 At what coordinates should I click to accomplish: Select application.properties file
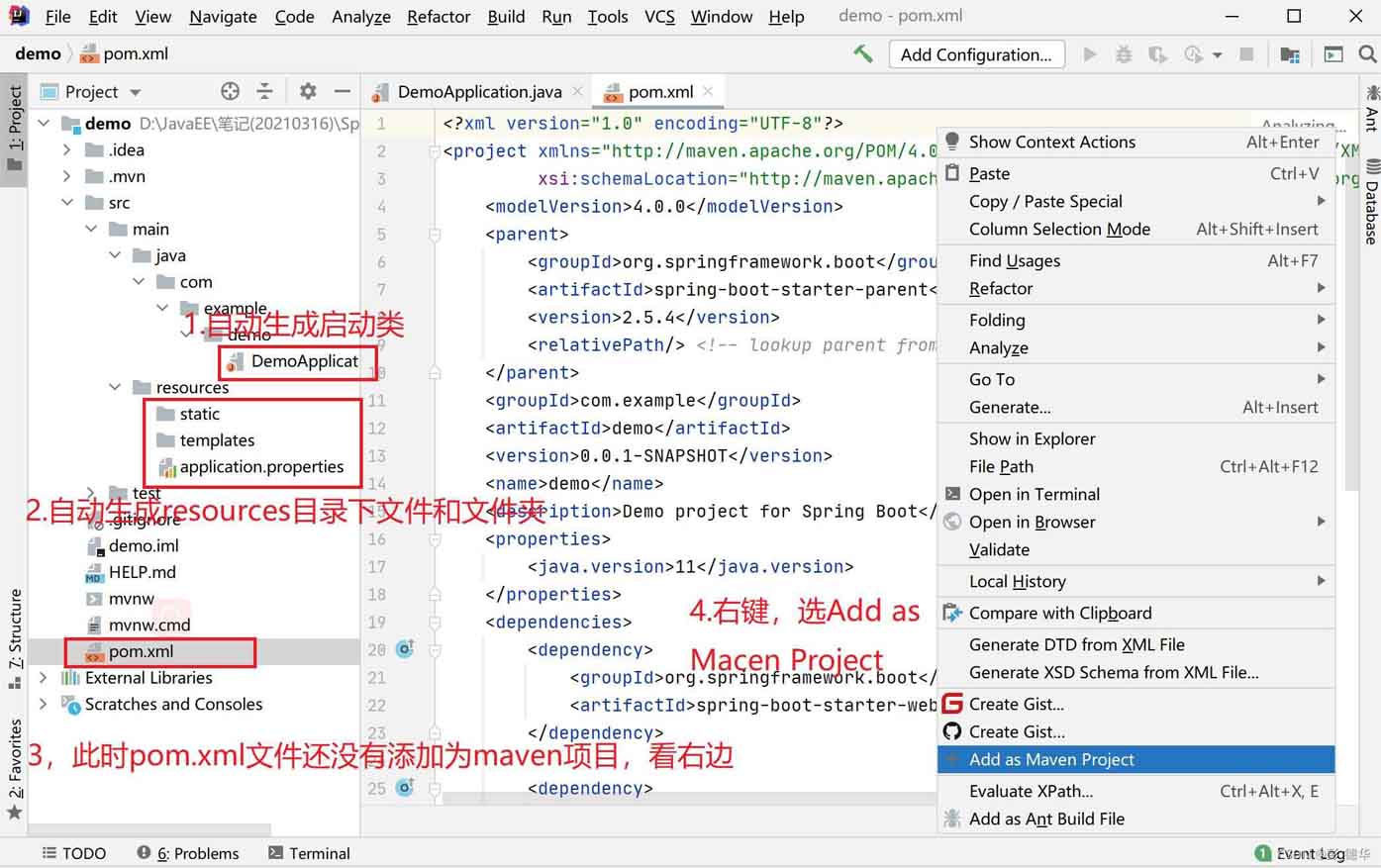pos(261,466)
